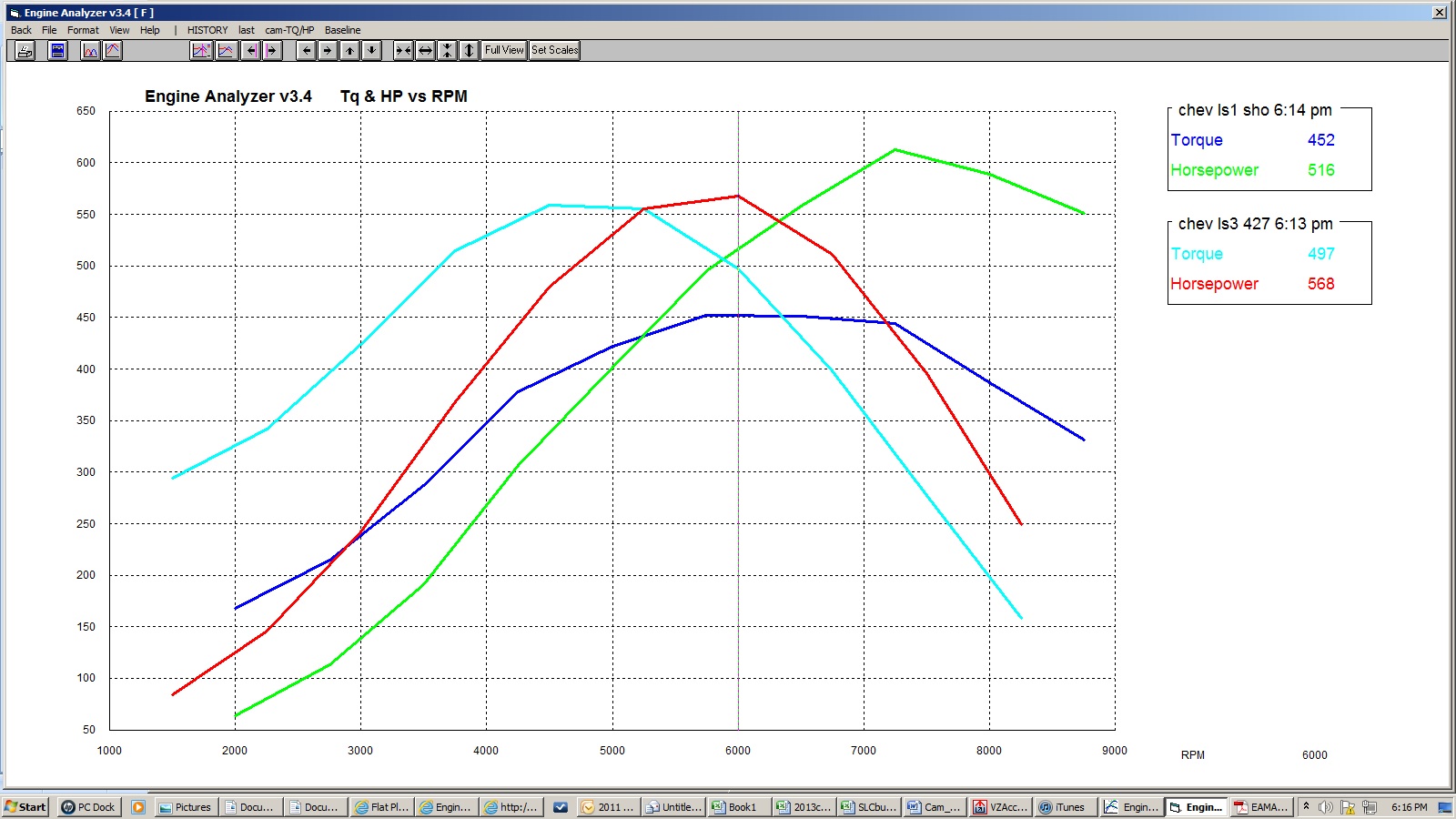1456x819 pixels.
Task: Move cursor line right with the right-cursor icon
Action: [272, 51]
